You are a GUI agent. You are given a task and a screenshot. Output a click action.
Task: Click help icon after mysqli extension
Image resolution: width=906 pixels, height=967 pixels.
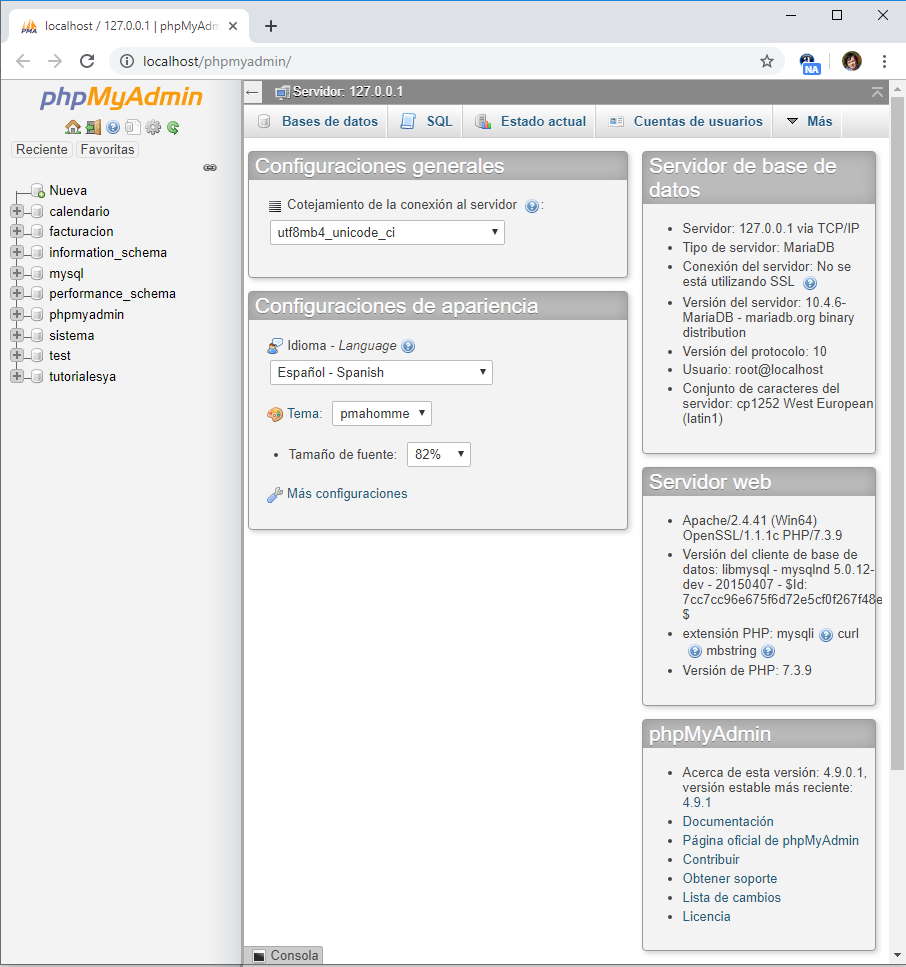826,635
